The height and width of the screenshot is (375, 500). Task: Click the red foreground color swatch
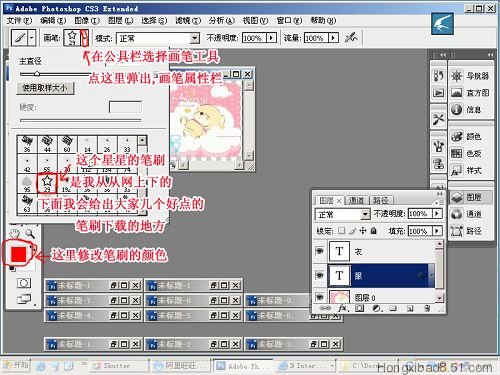click(x=18, y=254)
